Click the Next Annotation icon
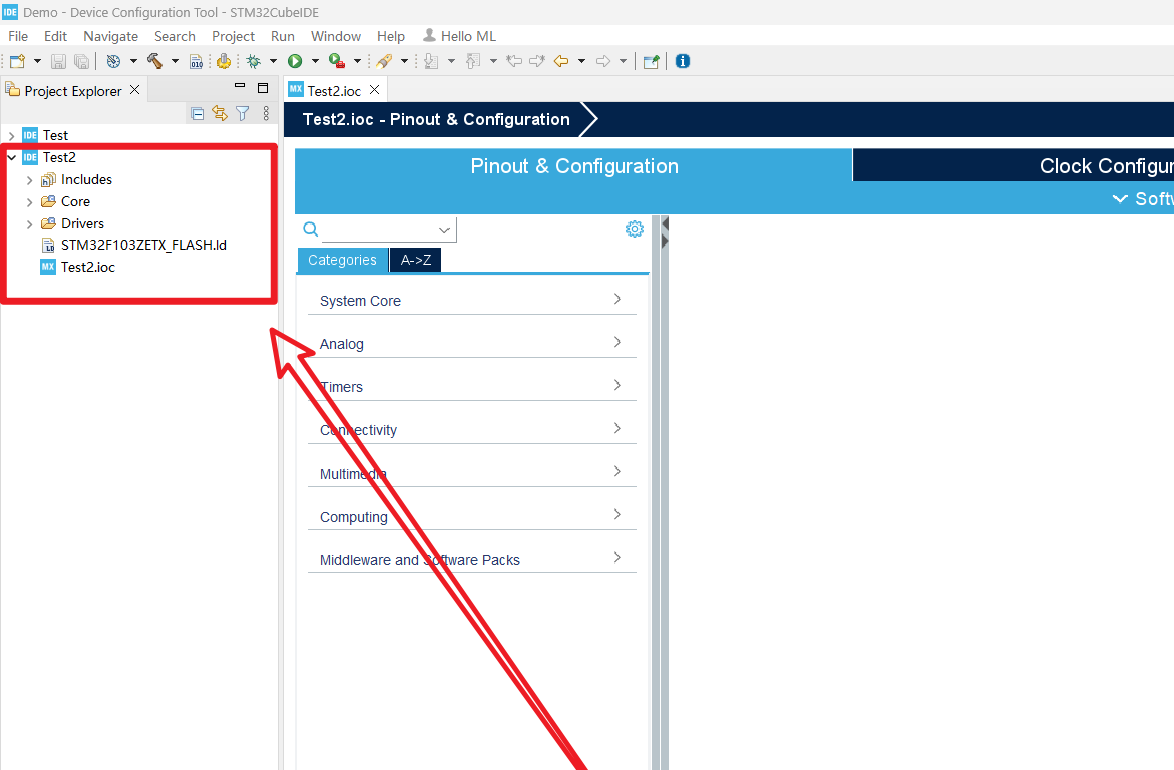This screenshot has height=770, width=1174. coord(431,61)
